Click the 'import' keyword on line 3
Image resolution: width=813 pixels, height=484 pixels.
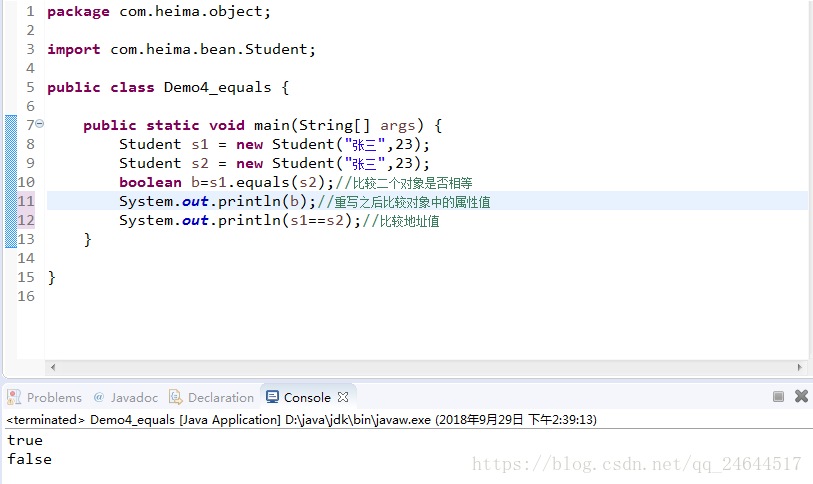pyautogui.click(x=74, y=49)
